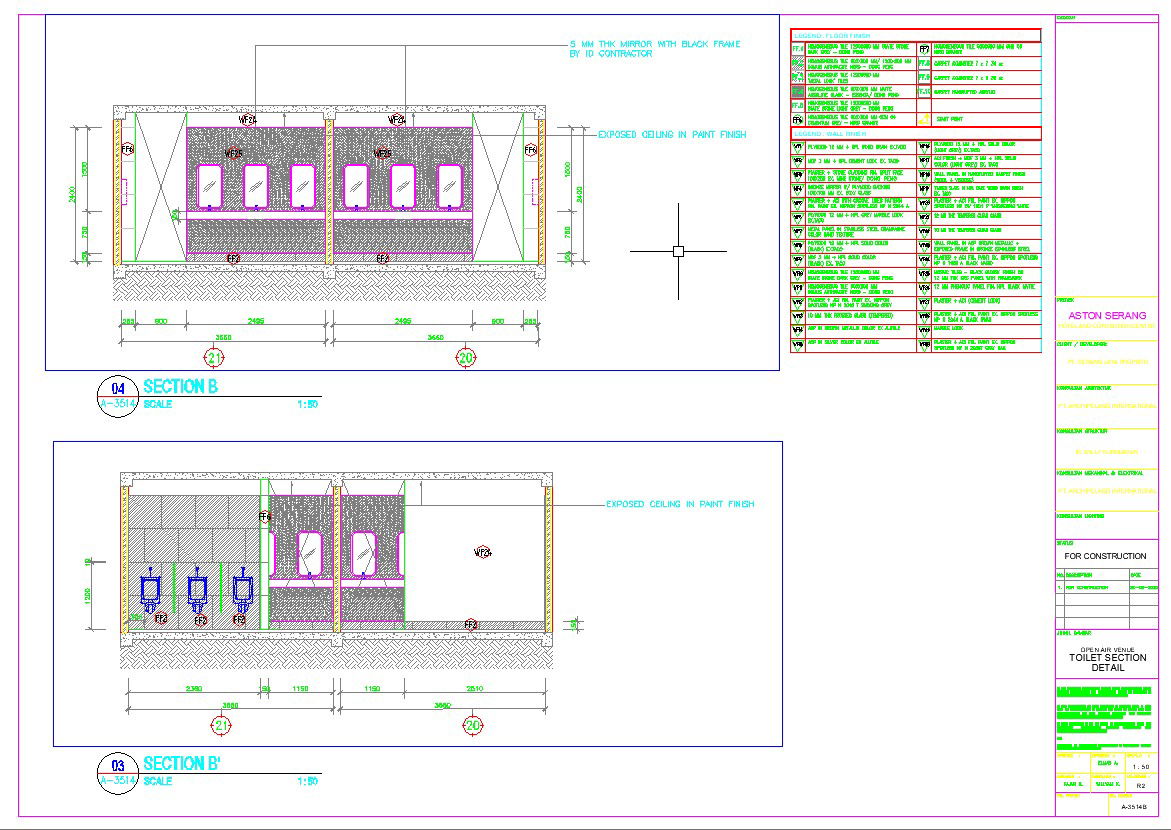Image resolution: width=1171 pixels, height=830 pixels.
Task: Click the drawing number 04 title bubble
Action: coord(118,390)
